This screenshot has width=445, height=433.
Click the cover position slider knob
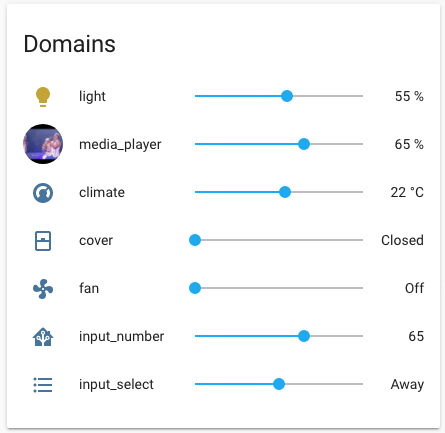coord(195,240)
